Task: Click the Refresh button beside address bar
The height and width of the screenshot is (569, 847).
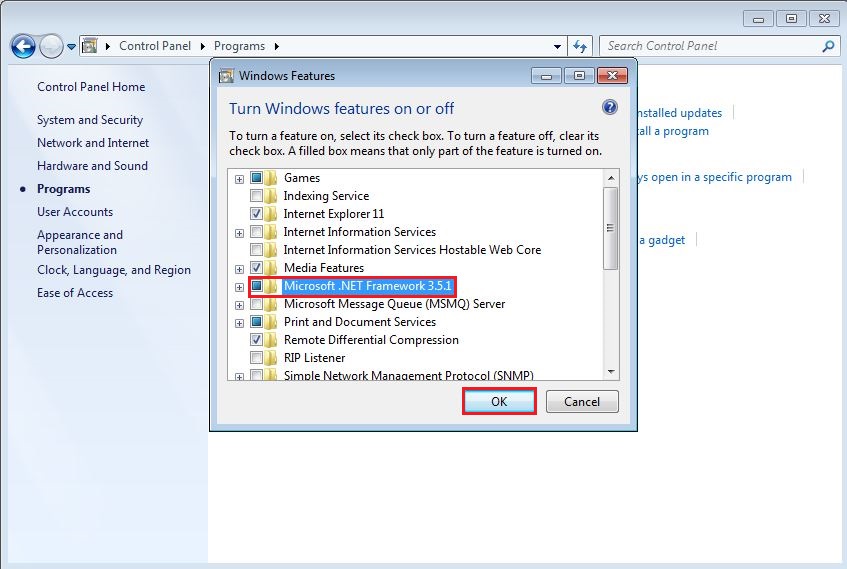Action: (x=580, y=46)
